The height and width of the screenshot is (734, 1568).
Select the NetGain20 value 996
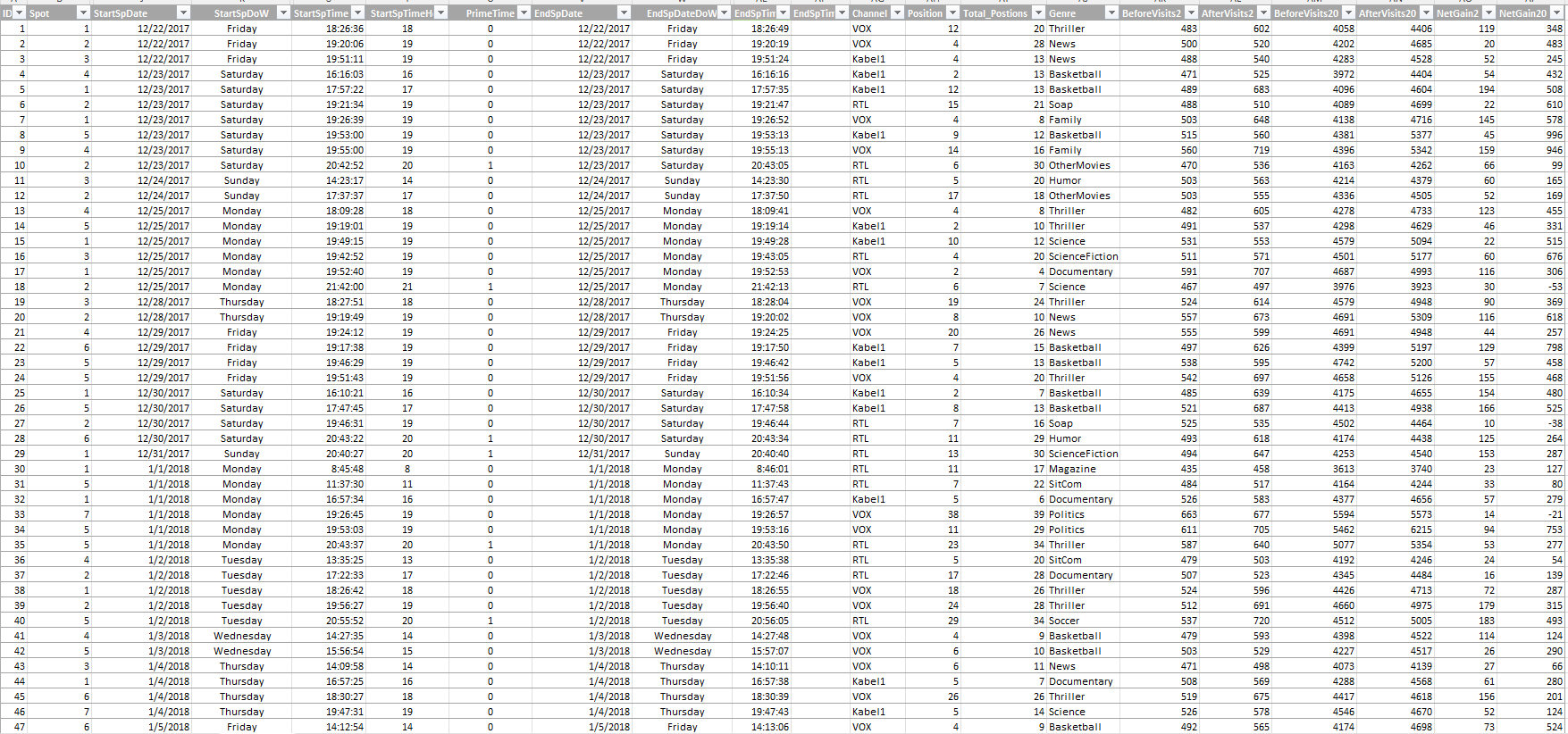1530,135
